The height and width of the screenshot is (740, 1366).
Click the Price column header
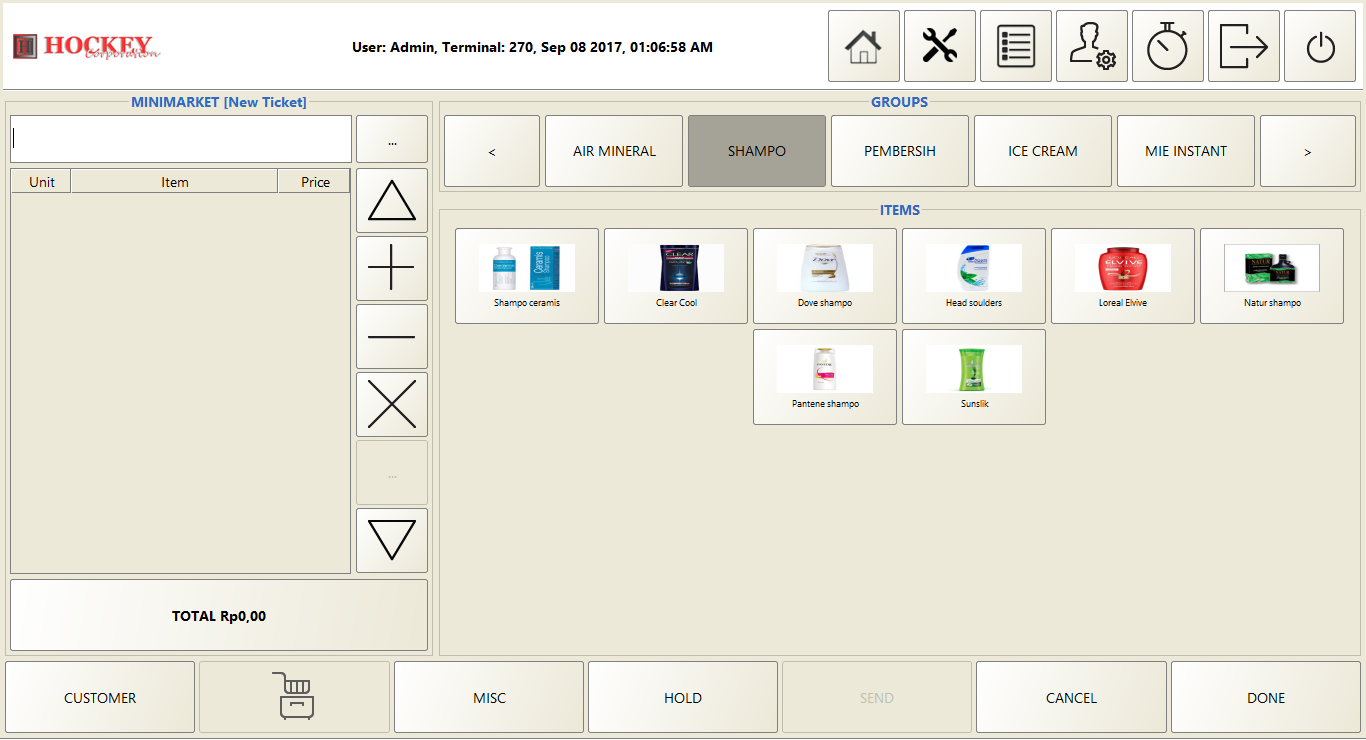coord(314,181)
